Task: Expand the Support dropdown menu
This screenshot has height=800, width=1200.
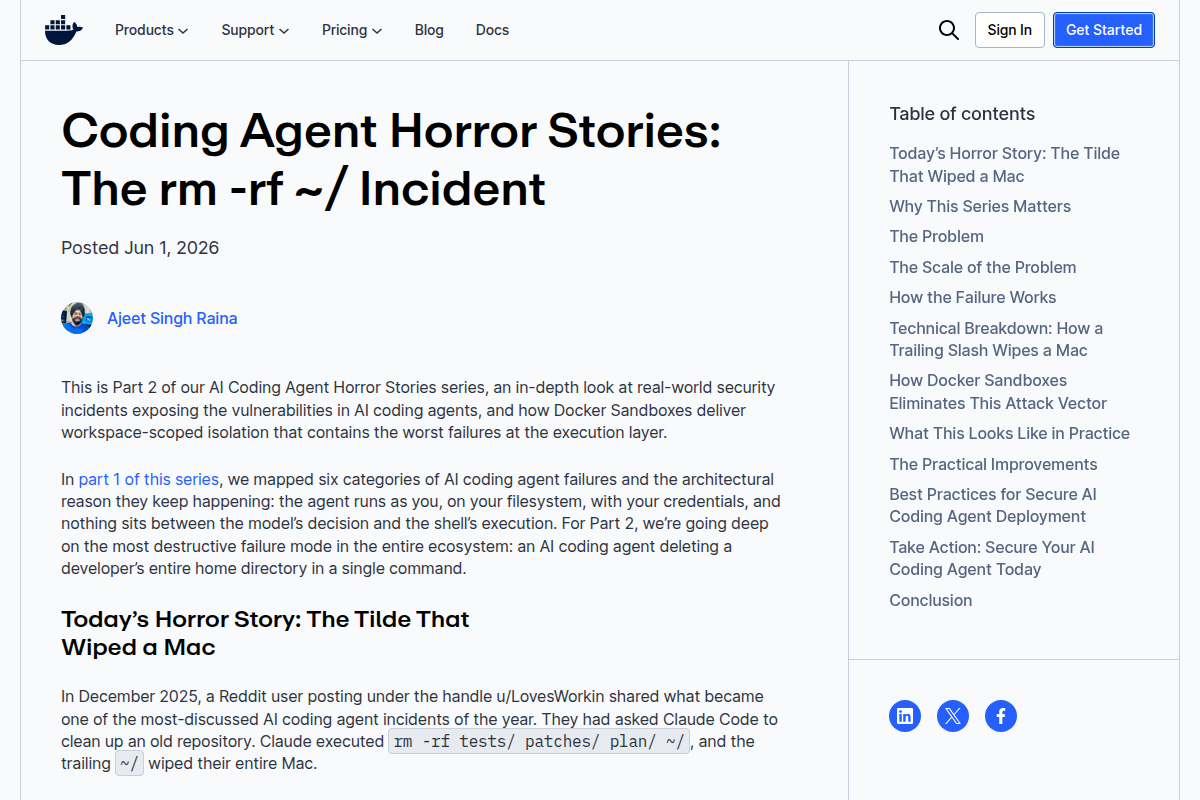Action: coord(255,30)
